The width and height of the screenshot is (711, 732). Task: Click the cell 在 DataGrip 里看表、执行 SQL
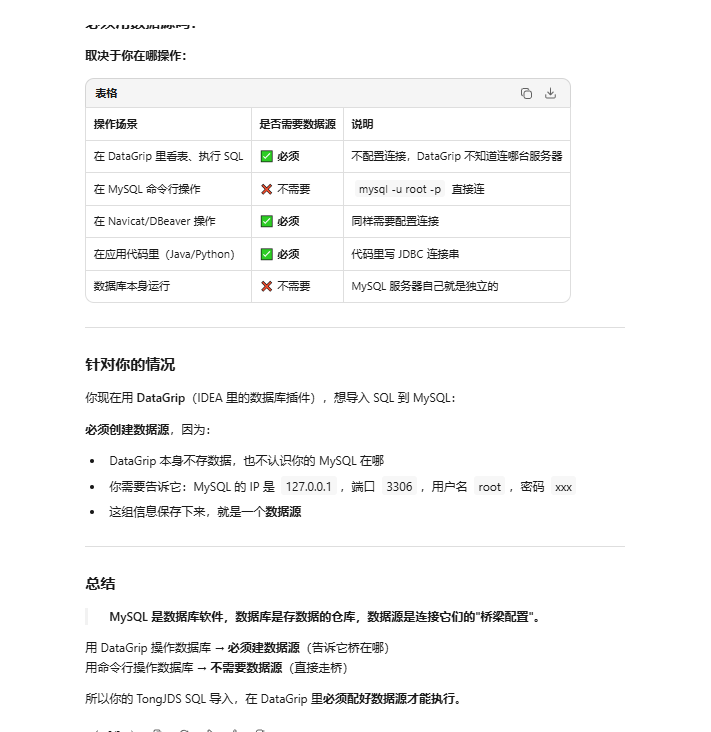pyautogui.click(x=168, y=156)
